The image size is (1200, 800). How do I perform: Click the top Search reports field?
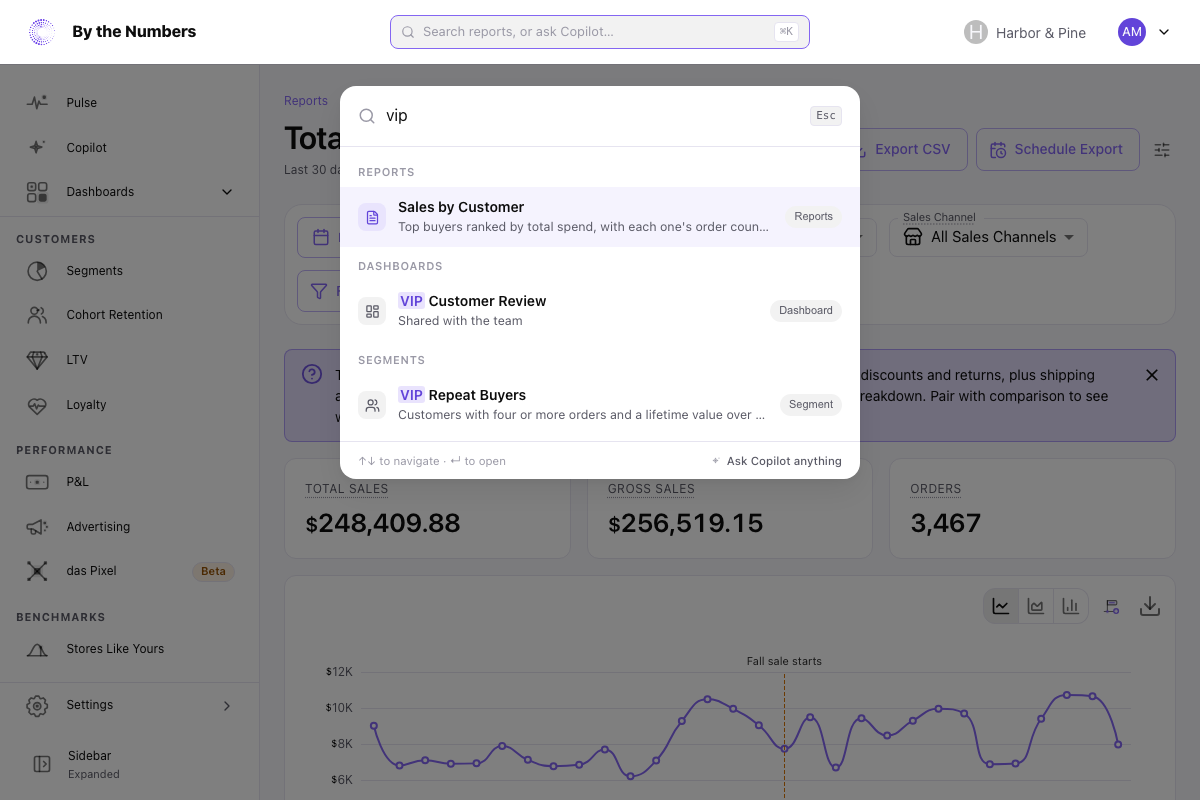(600, 32)
